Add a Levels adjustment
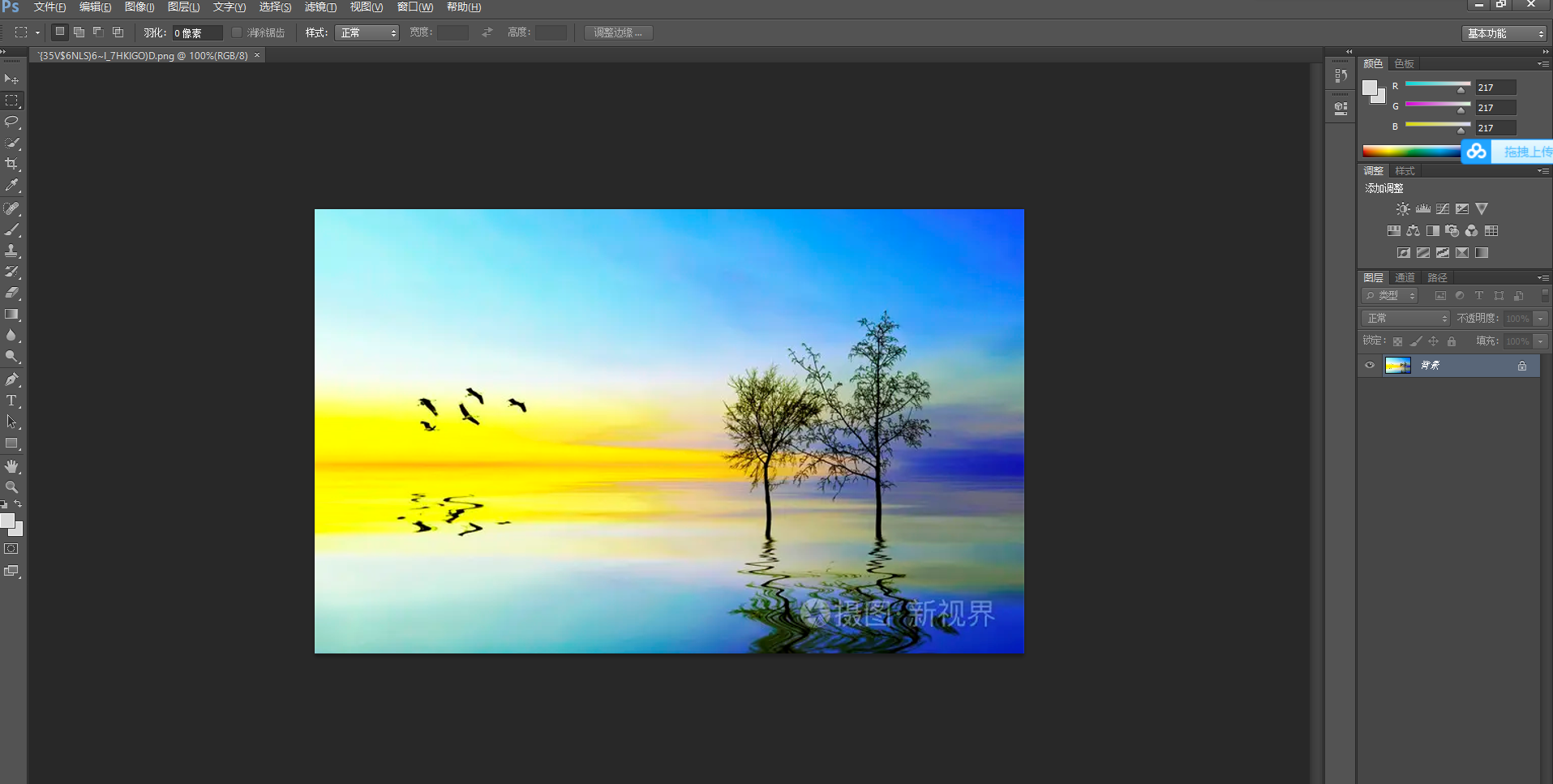This screenshot has height=784, width=1553. (x=1423, y=209)
